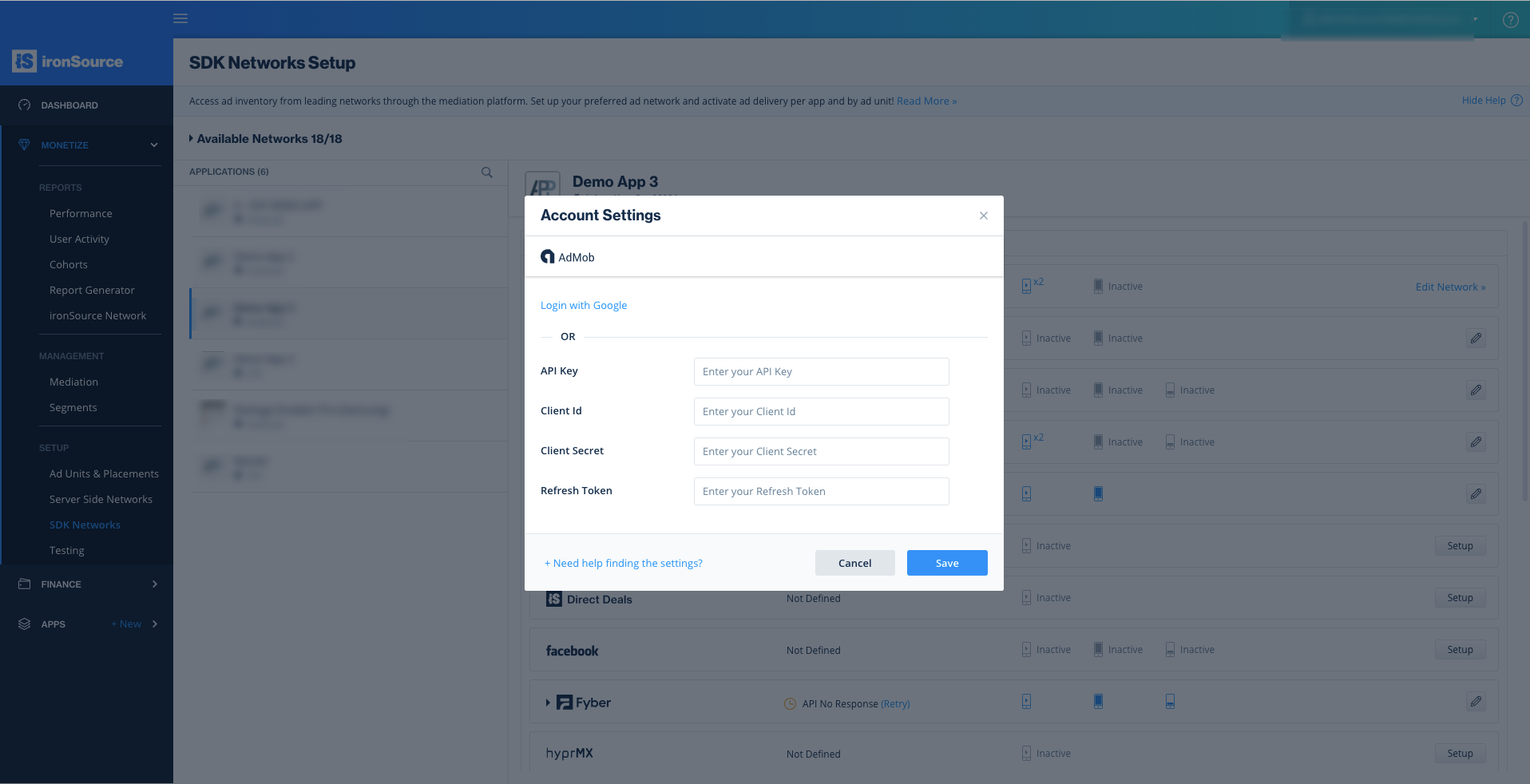Select Testing in the sidebar menu

point(66,550)
